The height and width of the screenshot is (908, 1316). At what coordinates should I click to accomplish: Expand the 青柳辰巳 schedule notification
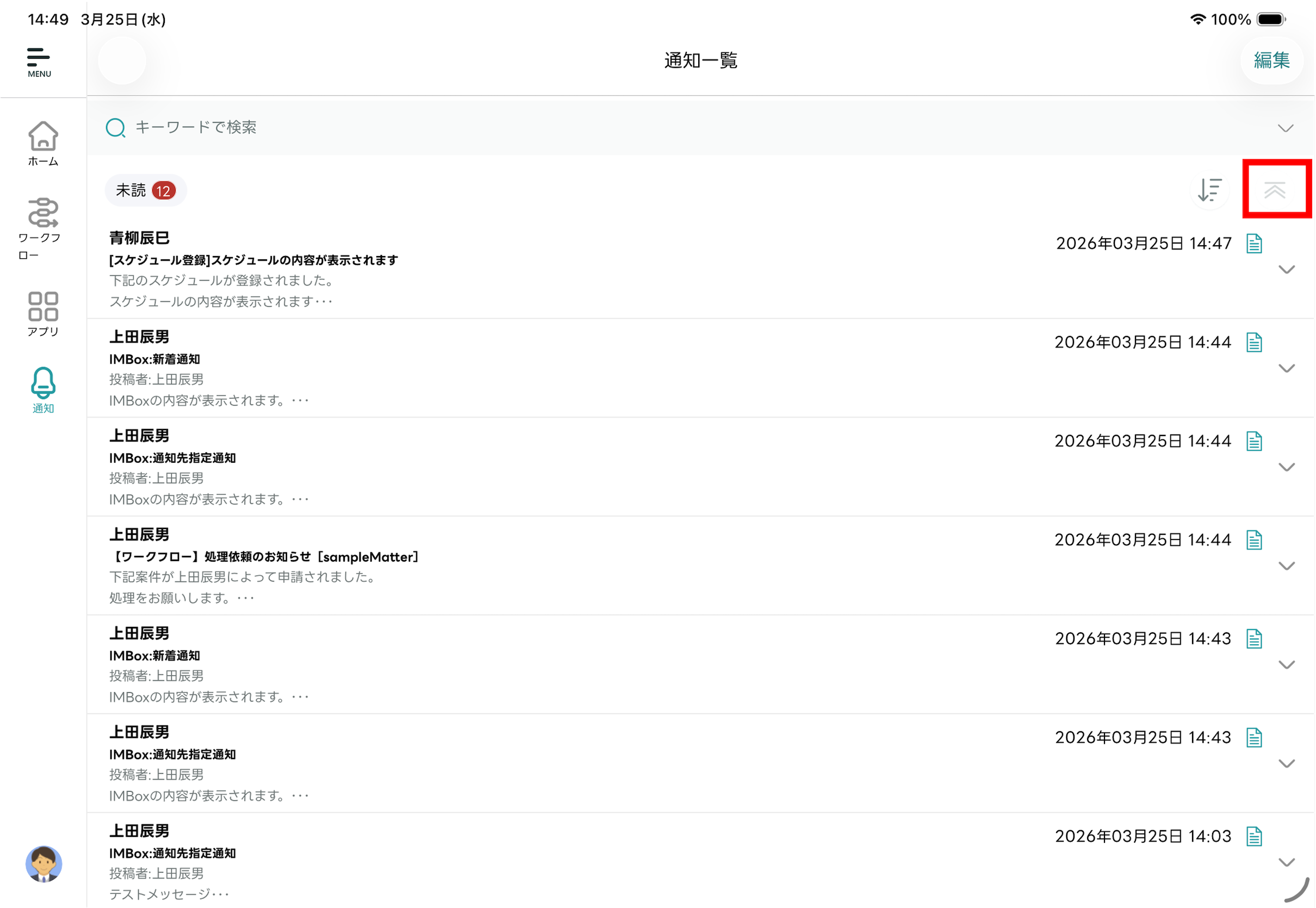pos(1287,270)
